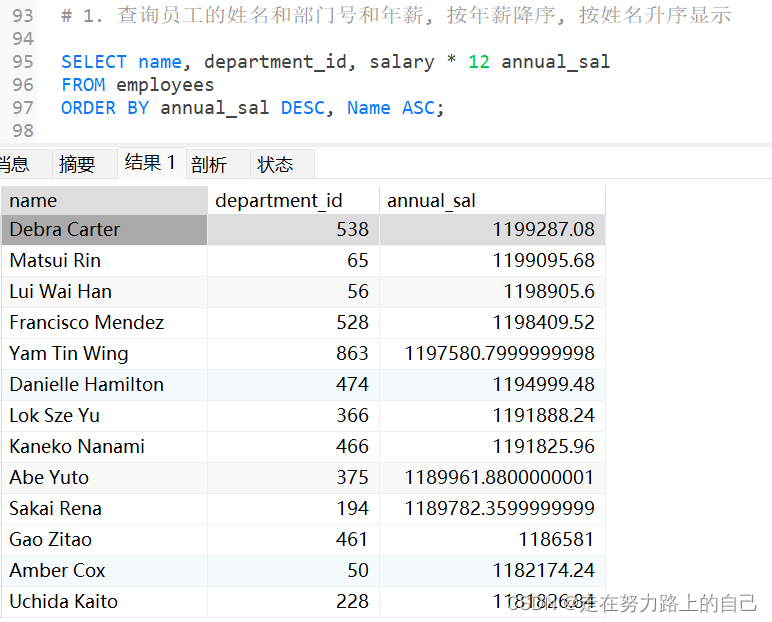The height and width of the screenshot is (622, 772).
Task: Click line number 94 in the gutter
Action: pos(23,39)
